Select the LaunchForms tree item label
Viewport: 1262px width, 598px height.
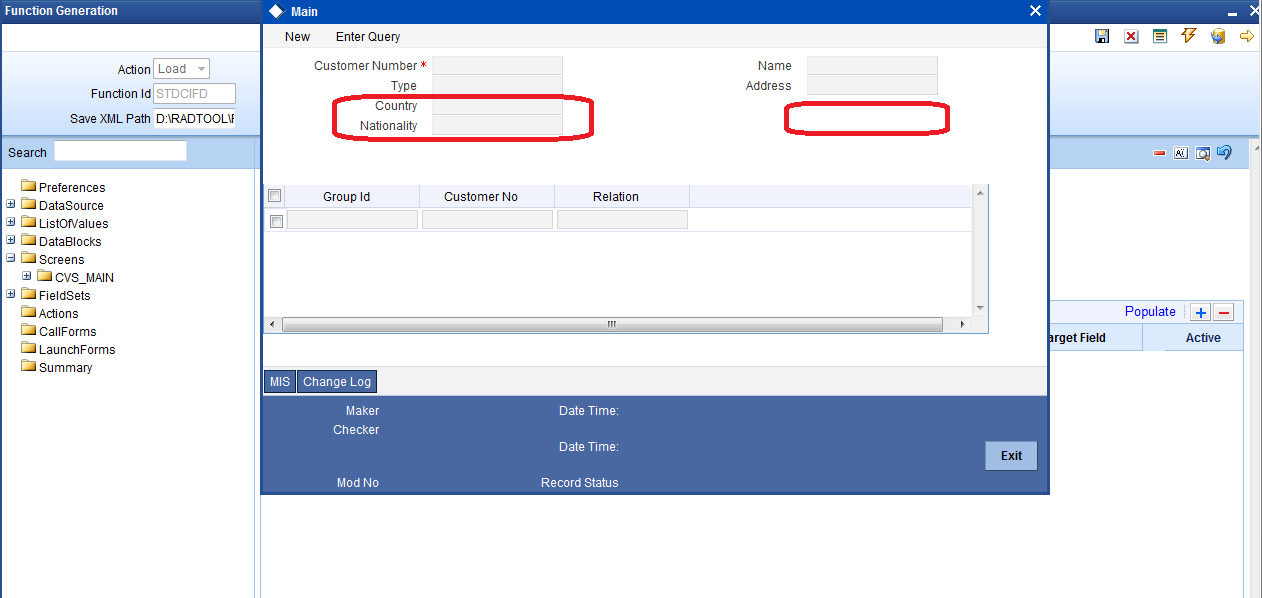[x=77, y=350]
